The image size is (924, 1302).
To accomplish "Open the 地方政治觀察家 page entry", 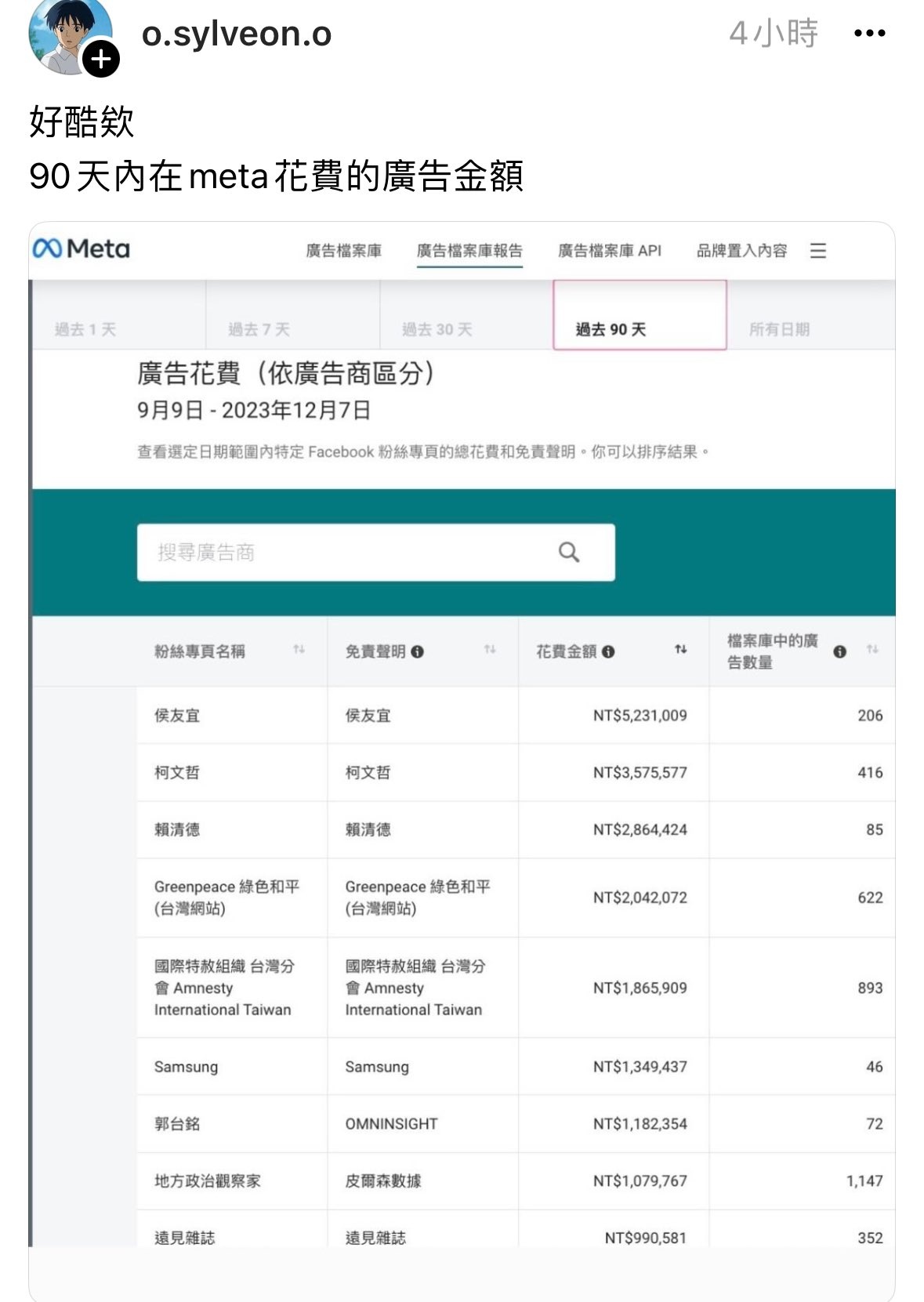I will coord(208,1181).
